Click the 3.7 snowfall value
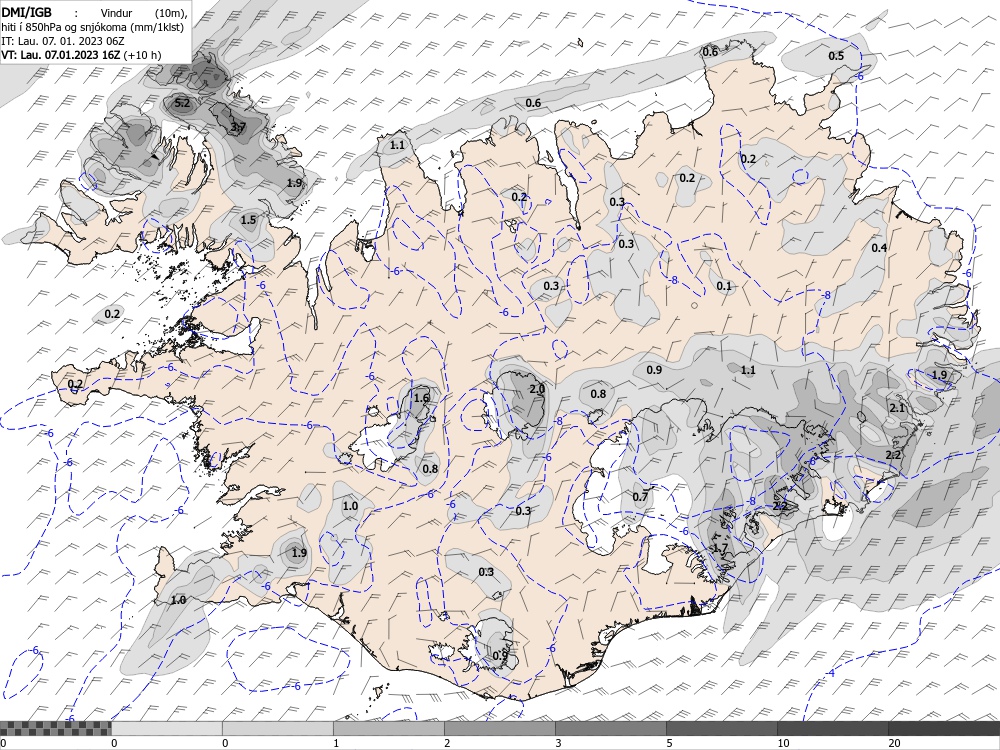 click(238, 127)
